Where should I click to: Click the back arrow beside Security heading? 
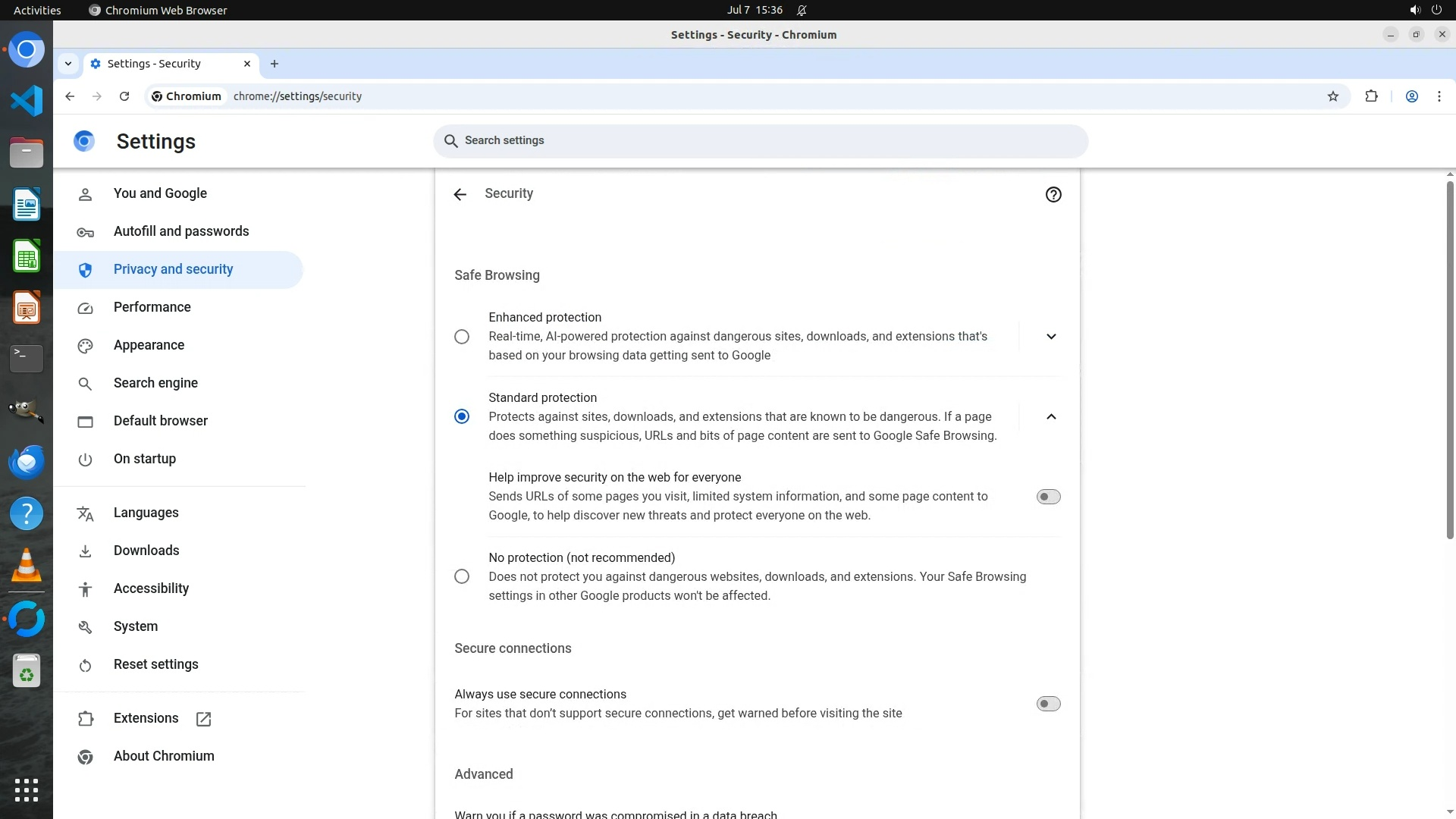tap(460, 195)
